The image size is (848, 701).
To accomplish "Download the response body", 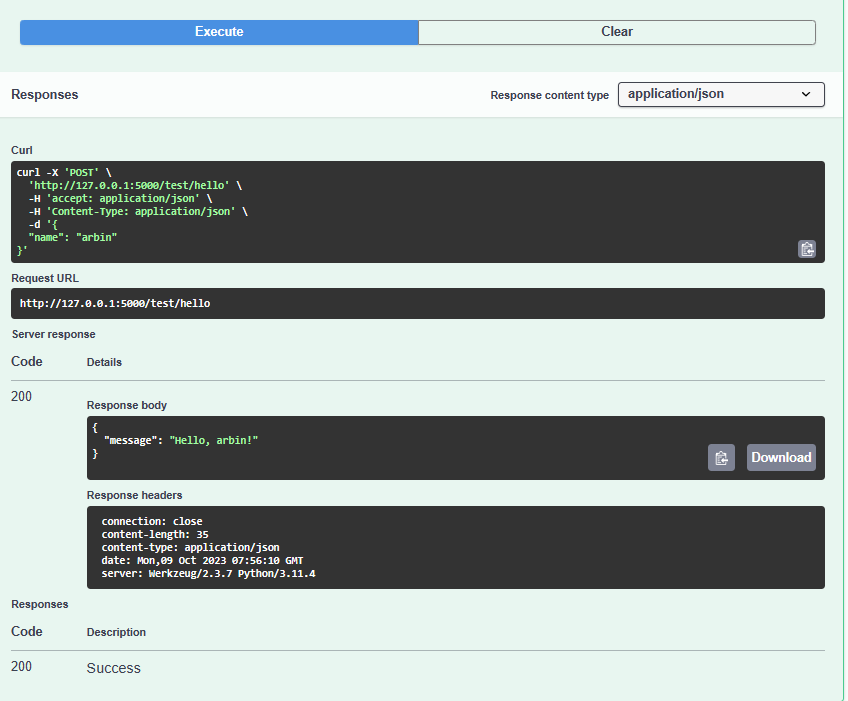I will 781,458.
